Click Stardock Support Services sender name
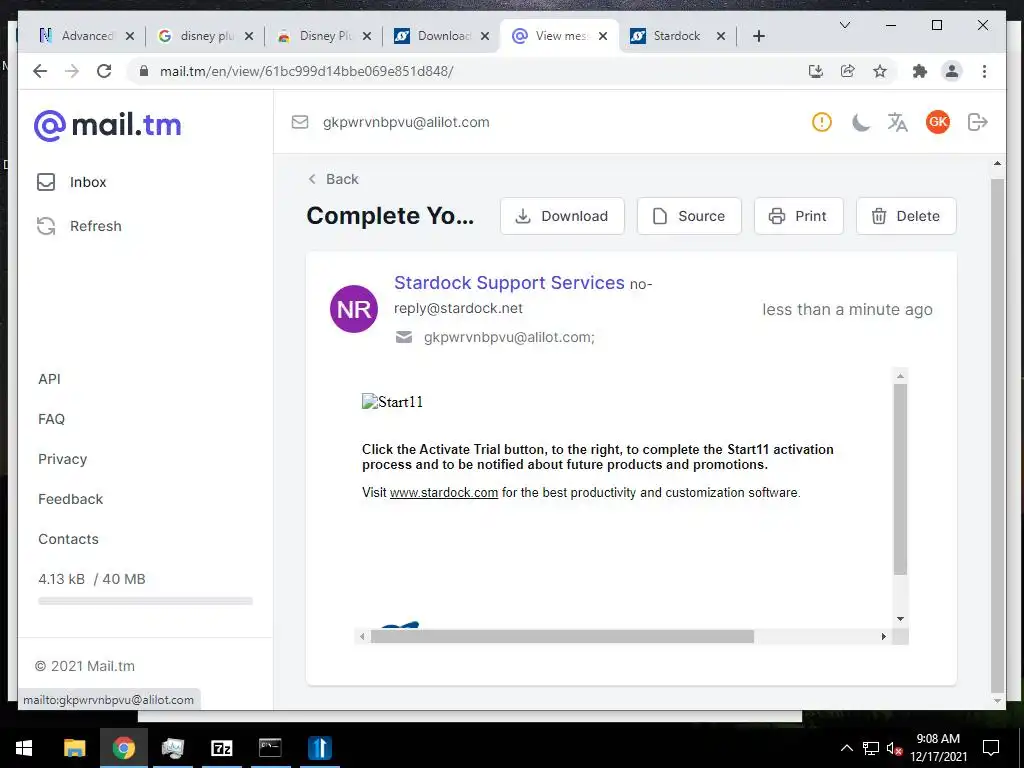This screenshot has width=1024, height=768. (x=509, y=283)
